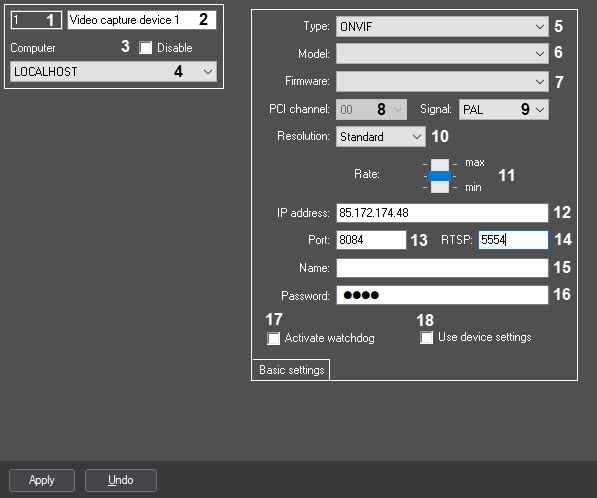Click the Password input field
Screen dimensions: 597x498
click(442, 295)
